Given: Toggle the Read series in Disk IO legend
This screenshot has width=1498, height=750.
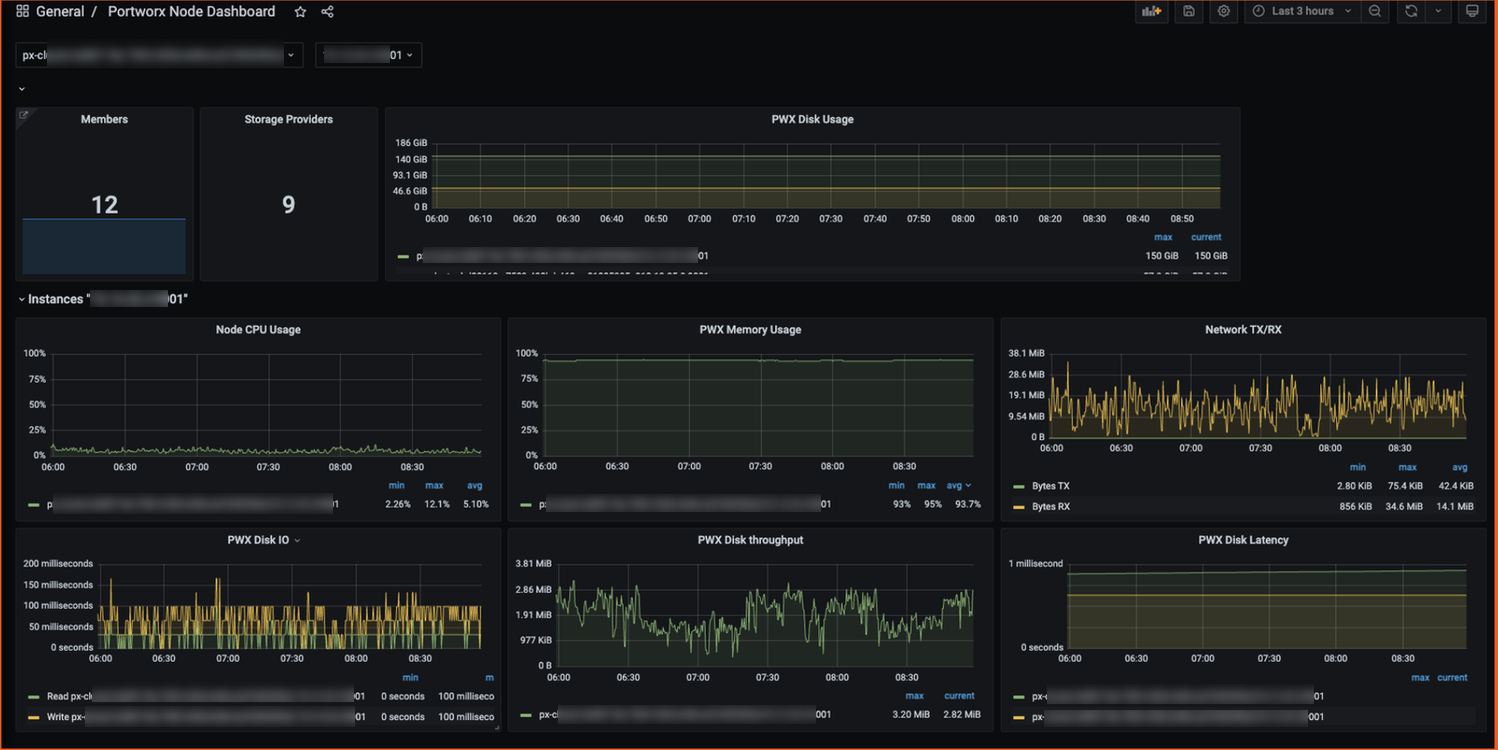Looking at the screenshot, I should (206, 696).
